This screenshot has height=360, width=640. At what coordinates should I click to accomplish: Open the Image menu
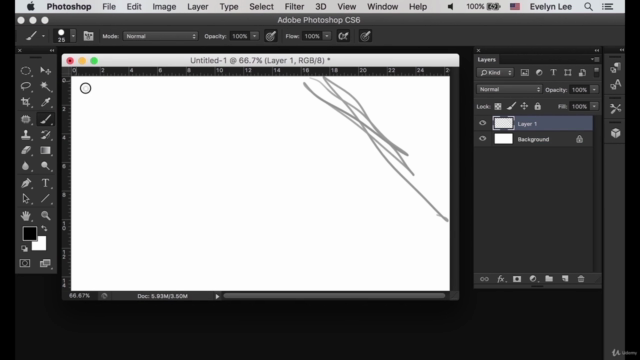click(164, 7)
